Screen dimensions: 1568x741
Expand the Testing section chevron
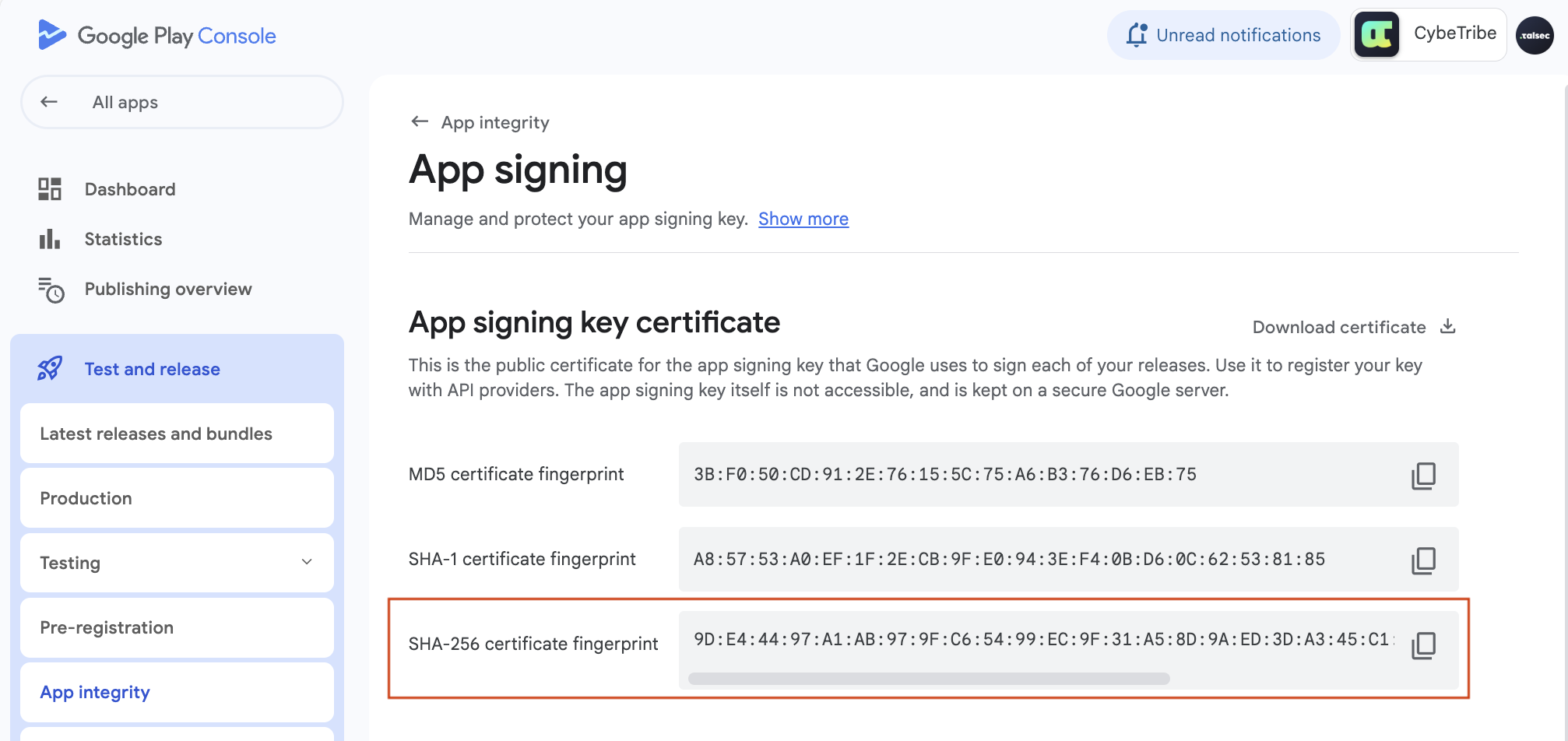pos(307,562)
